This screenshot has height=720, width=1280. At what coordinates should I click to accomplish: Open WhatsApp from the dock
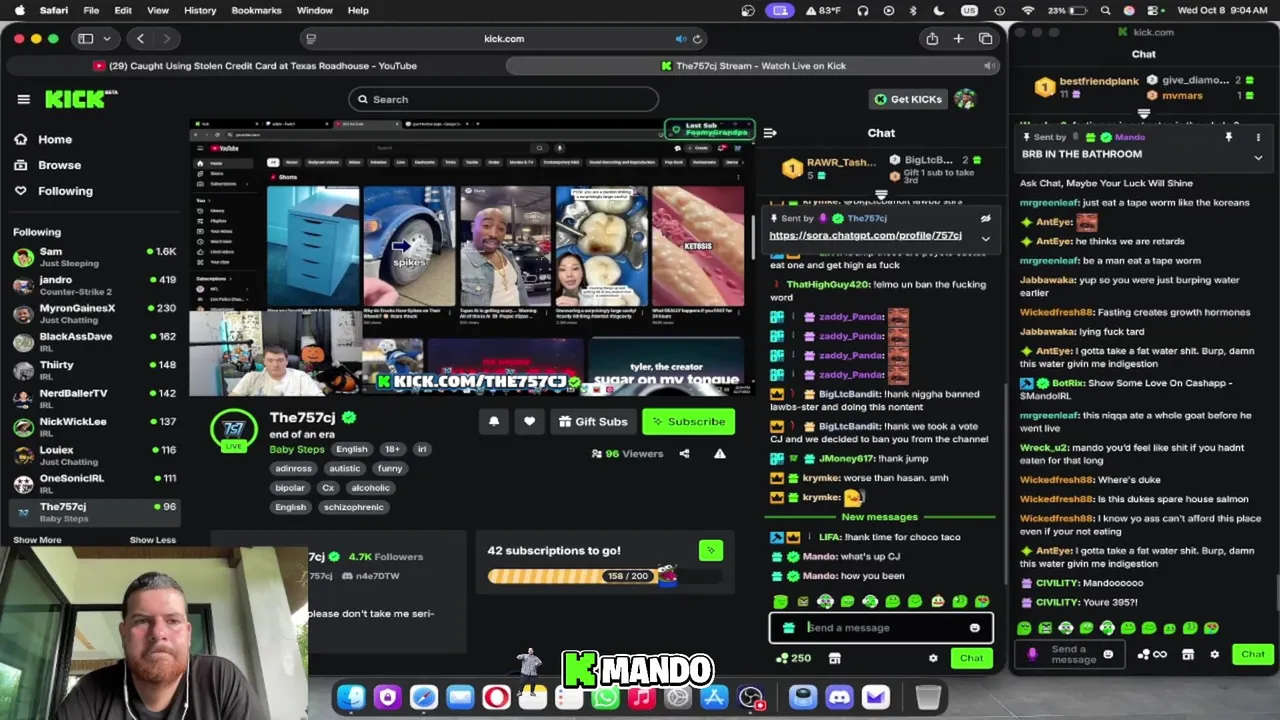(x=605, y=697)
